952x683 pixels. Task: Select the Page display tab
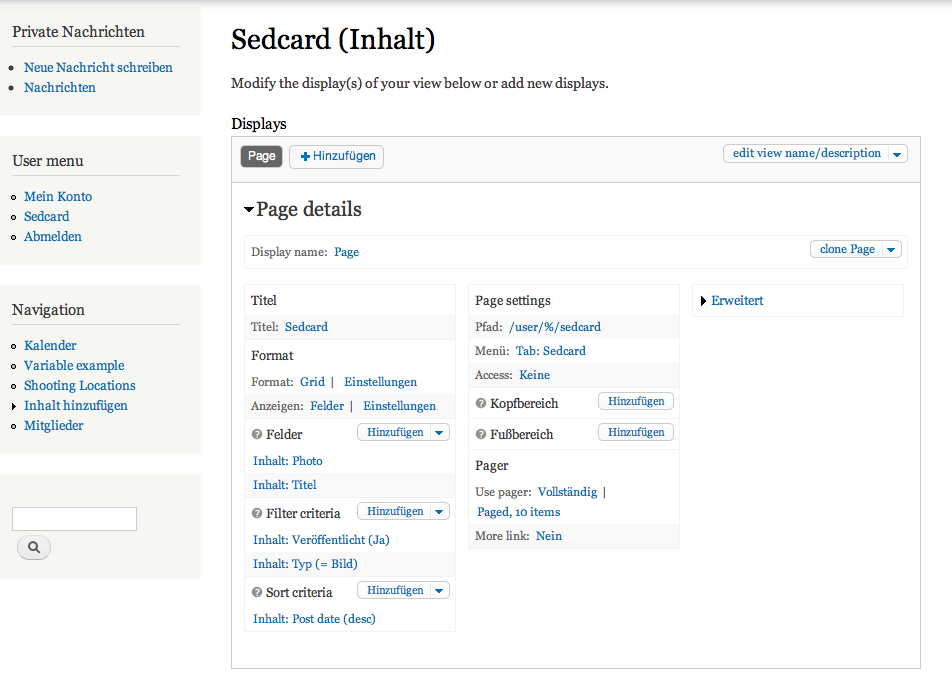261,156
